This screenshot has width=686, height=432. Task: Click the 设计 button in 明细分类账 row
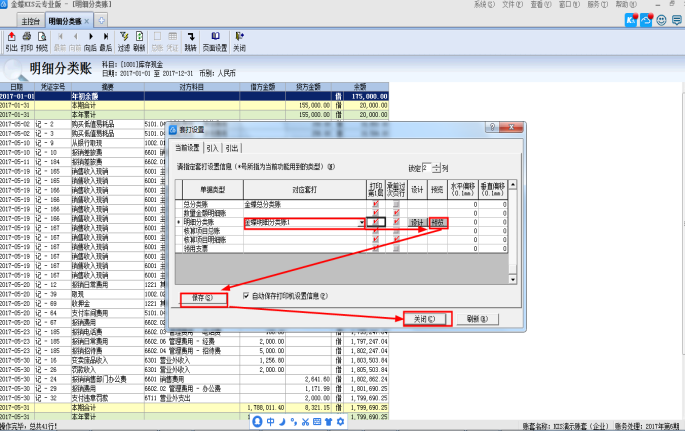[x=418, y=222]
